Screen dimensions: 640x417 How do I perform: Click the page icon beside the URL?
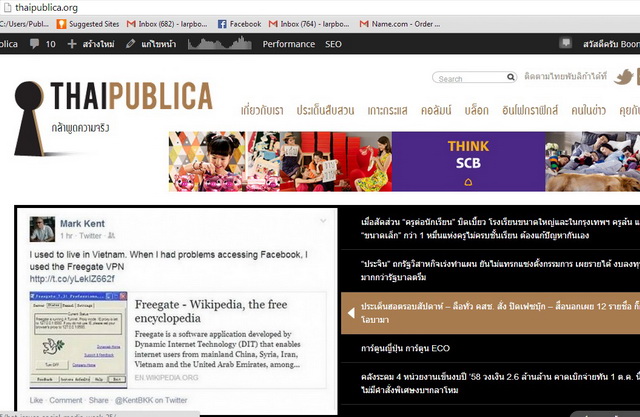pyautogui.click(x=7, y=7)
